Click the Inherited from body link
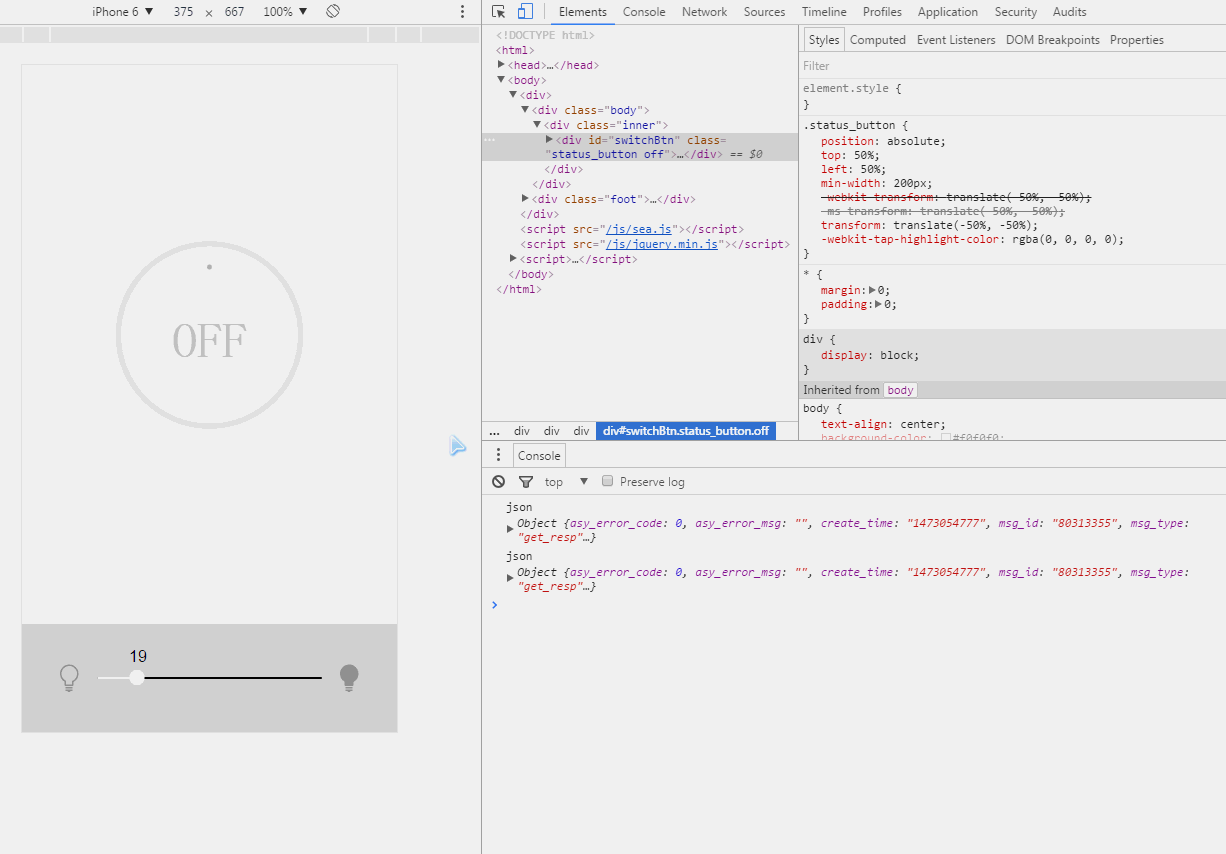The width and height of the screenshot is (1226, 854). 900,390
